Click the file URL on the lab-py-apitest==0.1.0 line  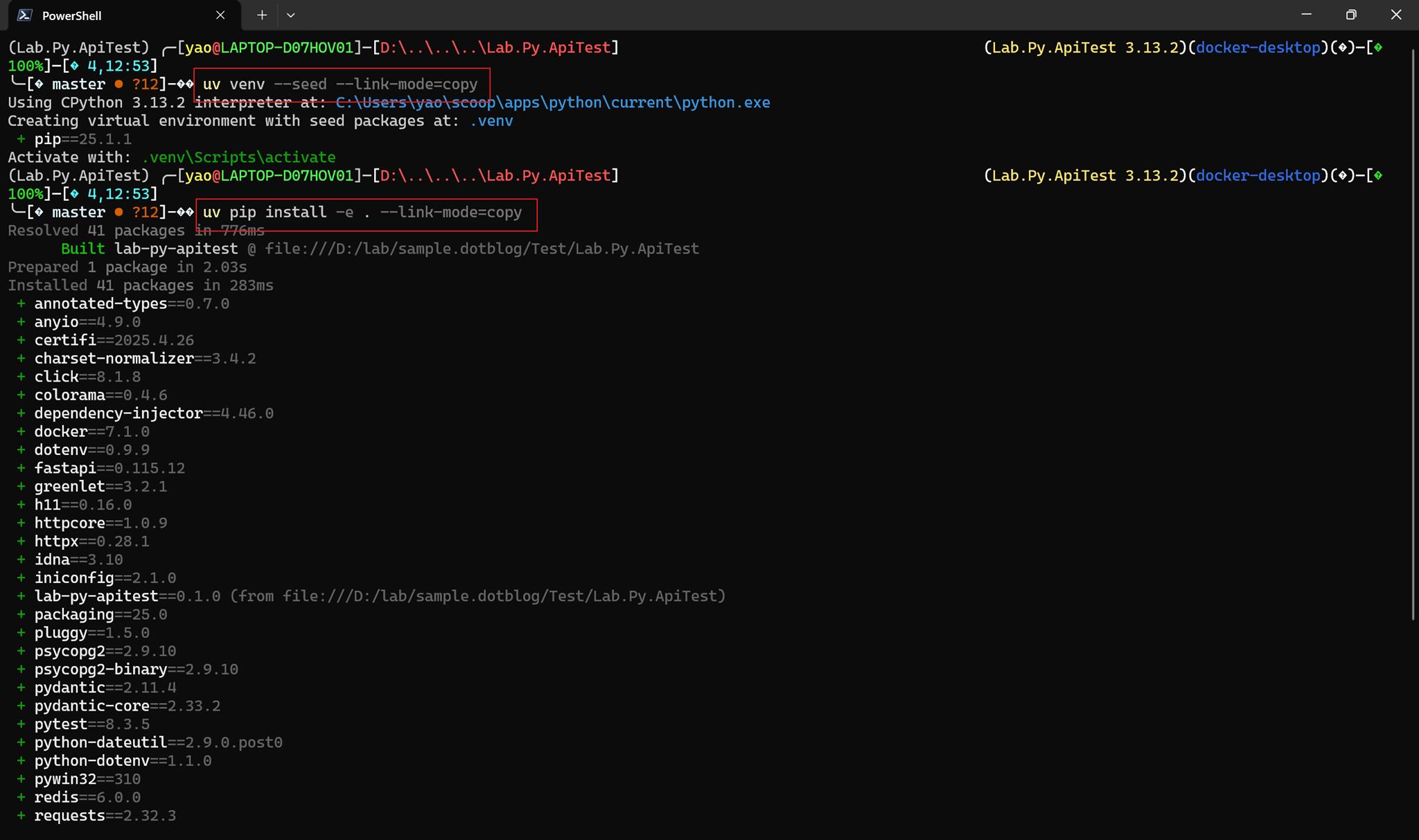pyautogui.click(x=502, y=596)
